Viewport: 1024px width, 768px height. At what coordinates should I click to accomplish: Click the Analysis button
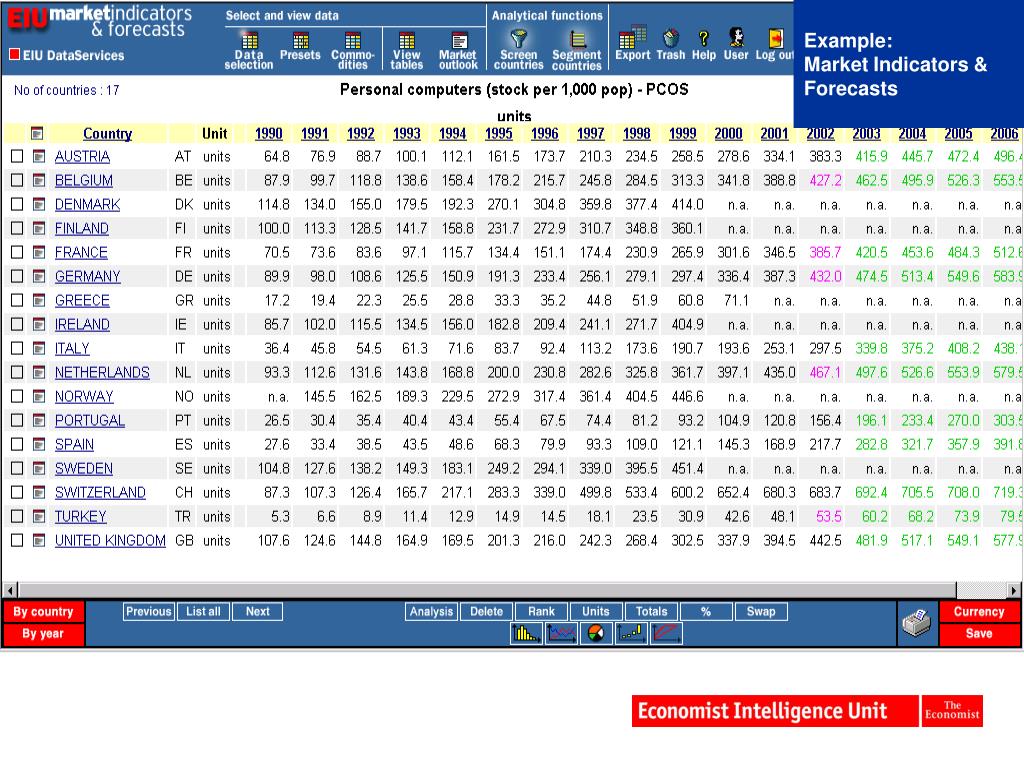pos(431,611)
